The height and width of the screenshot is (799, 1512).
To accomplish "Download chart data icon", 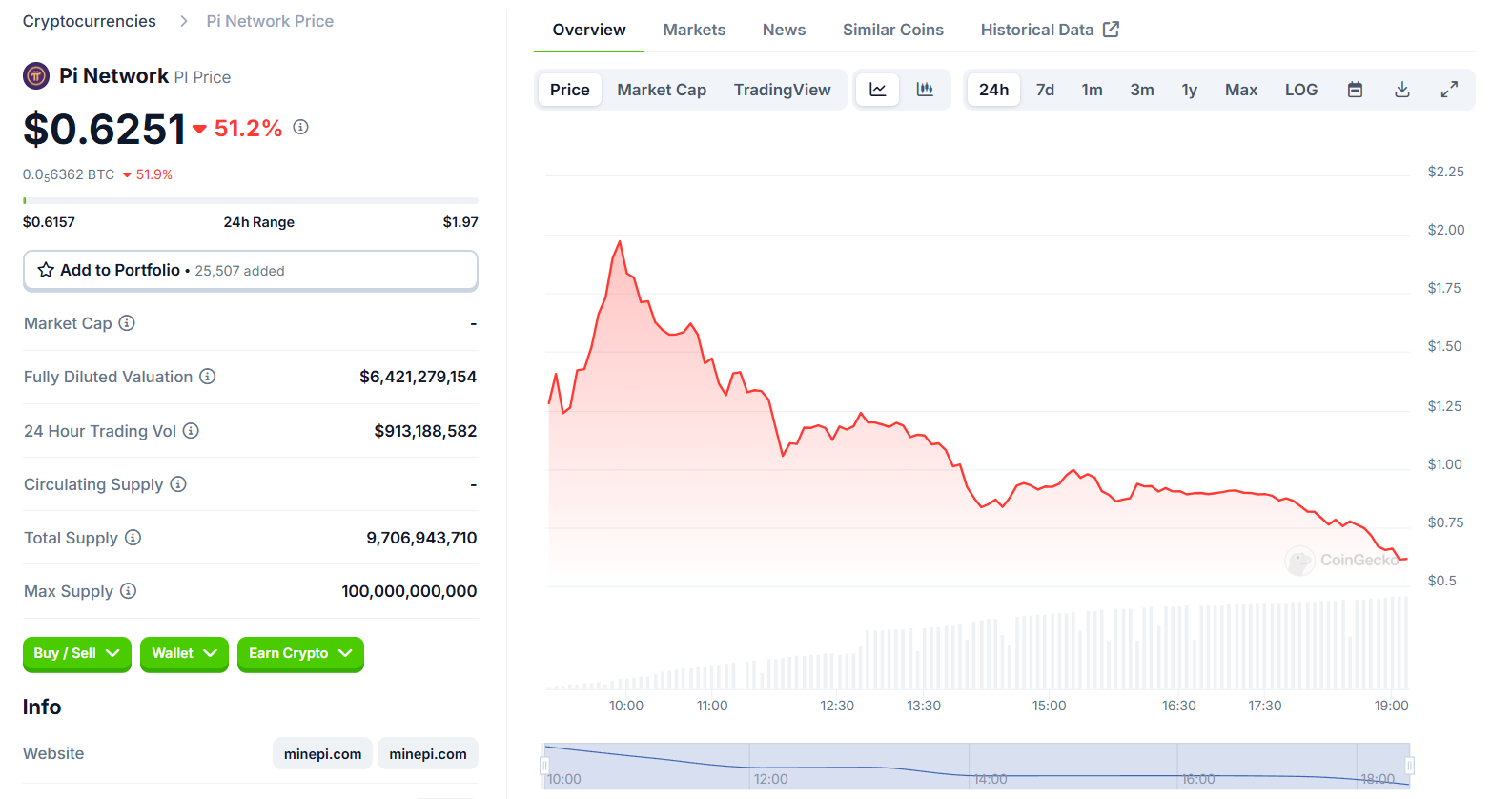I will [x=1402, y=90].
